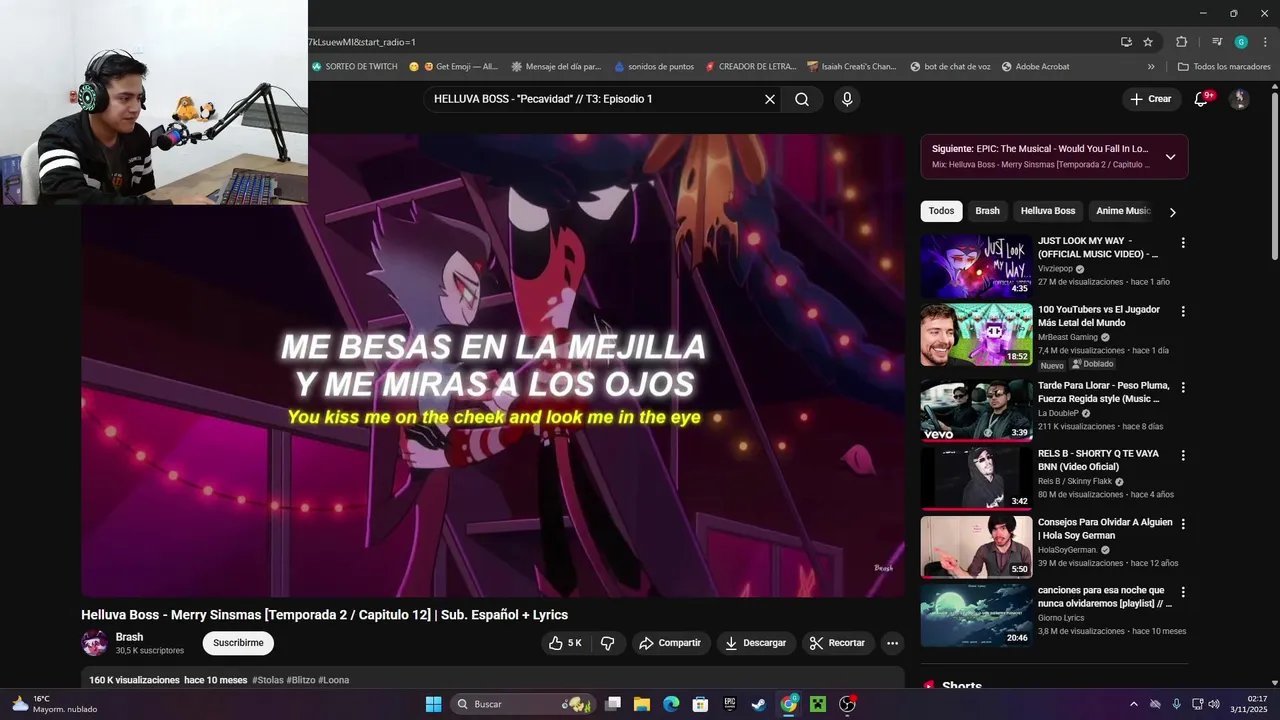Click the Recortar clip button
This screenshot has height=720, width=1280.
pos(838,643)
